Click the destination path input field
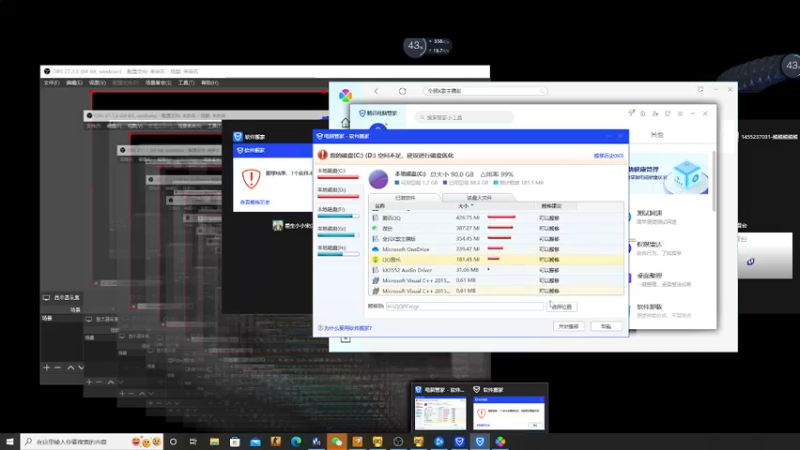The height and width of the screenshot is (450, 800). pyautogui.click(x=464, y=307)
